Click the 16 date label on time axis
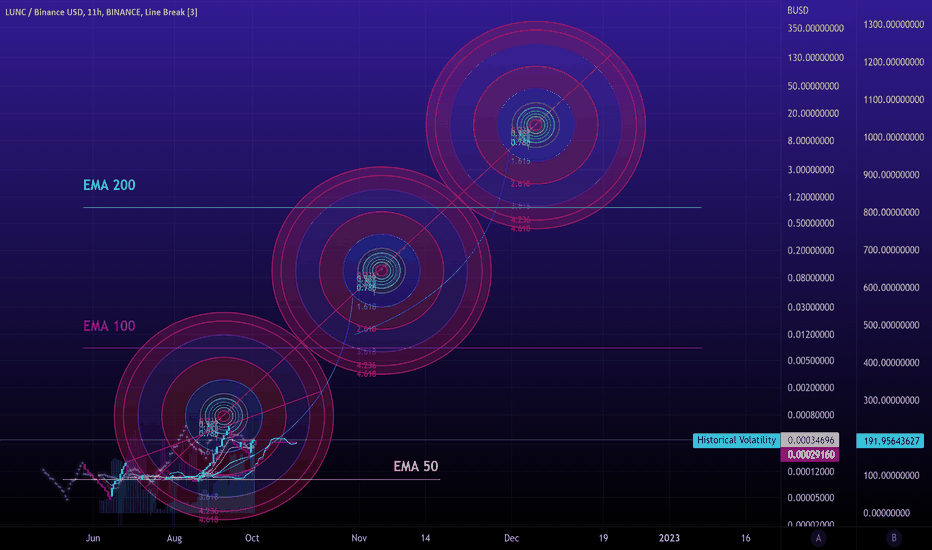932x550 pixels. pyautogui.click(x=745, y=538)
